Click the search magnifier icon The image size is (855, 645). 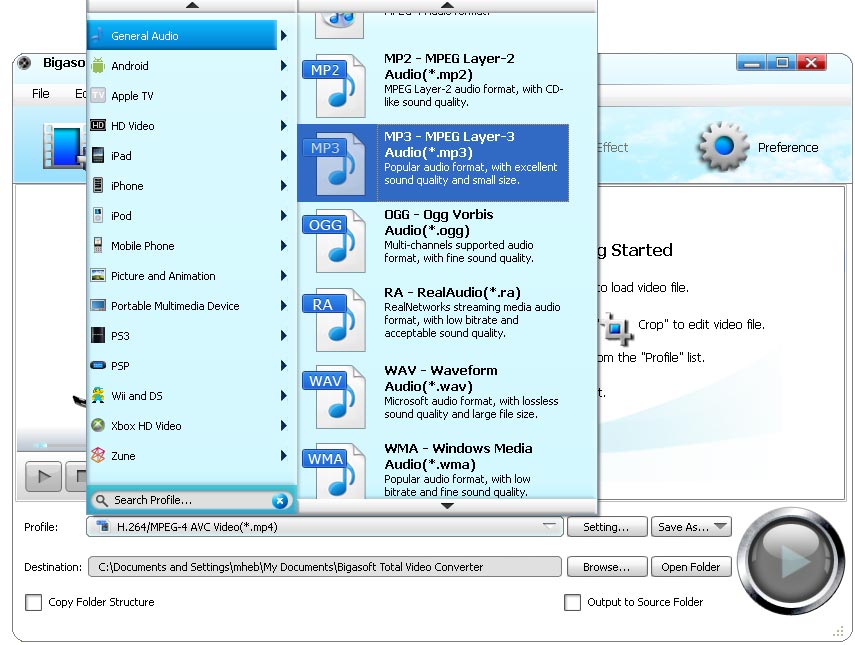pos(101,500)
